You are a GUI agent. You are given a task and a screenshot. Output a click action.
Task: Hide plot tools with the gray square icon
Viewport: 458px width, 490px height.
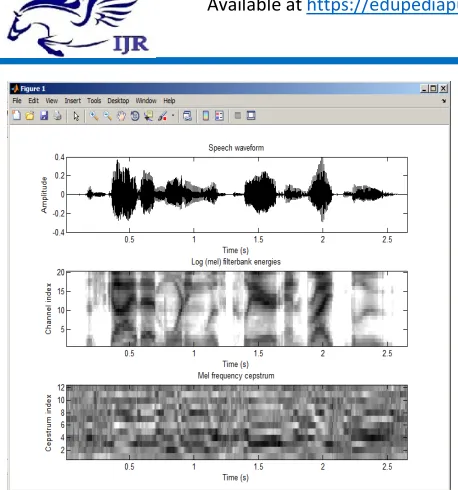pyautogui.click(x=238, y=116)
